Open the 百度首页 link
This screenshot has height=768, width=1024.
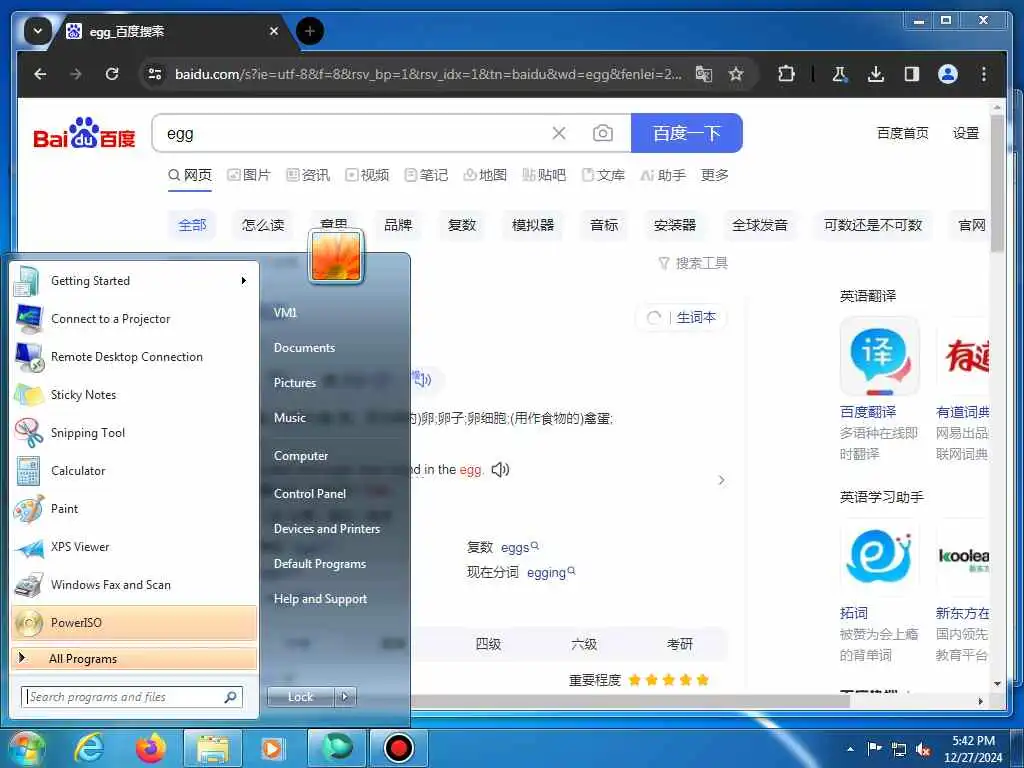(903, 133)
